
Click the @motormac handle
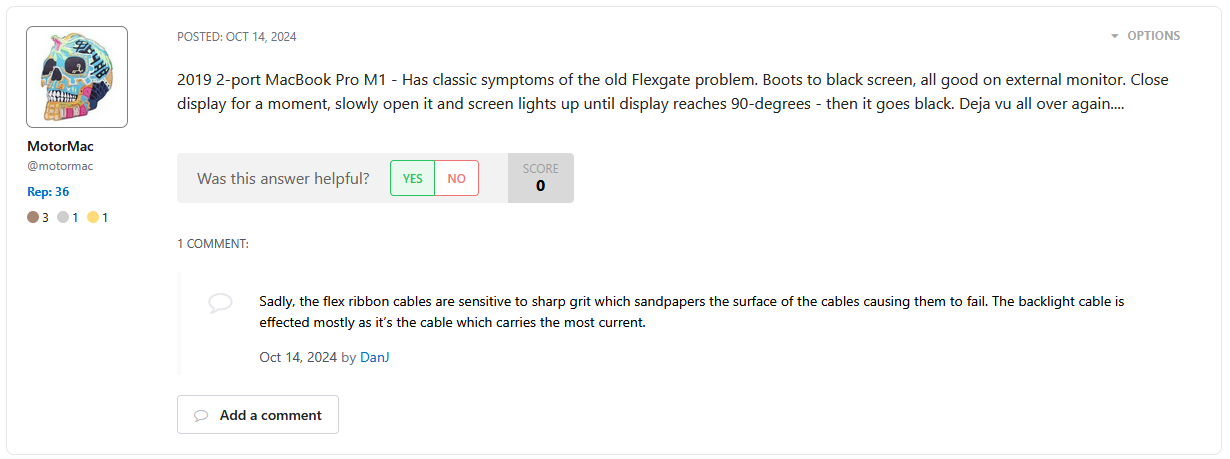coord(60,166)
